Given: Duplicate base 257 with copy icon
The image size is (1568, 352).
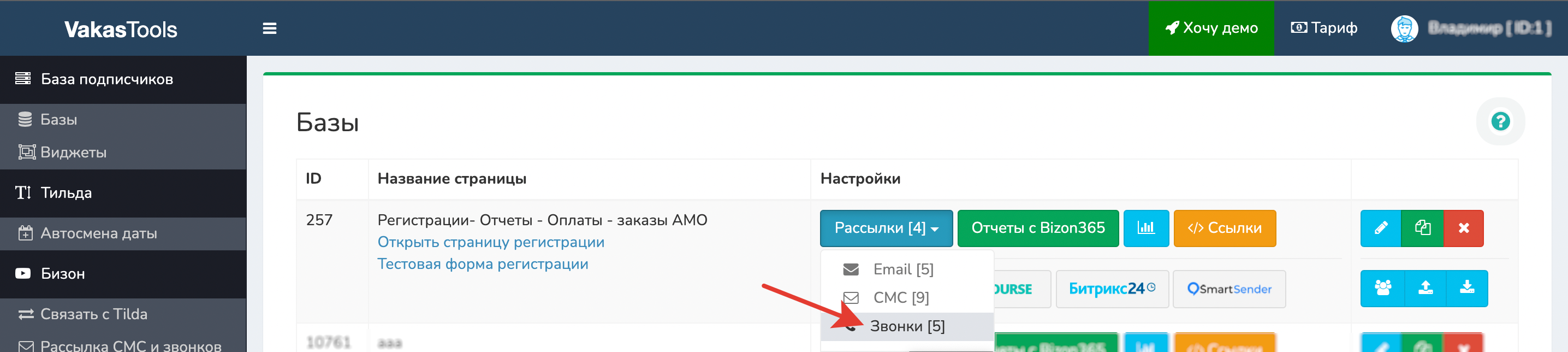Looking at the screenshot, I should [x=1422, y=228].
